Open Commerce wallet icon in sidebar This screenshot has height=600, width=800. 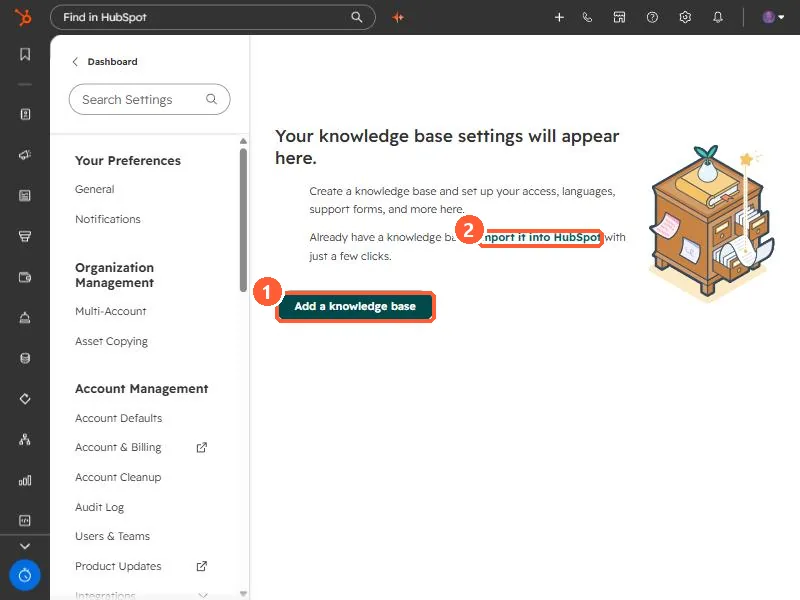[24, 277]
